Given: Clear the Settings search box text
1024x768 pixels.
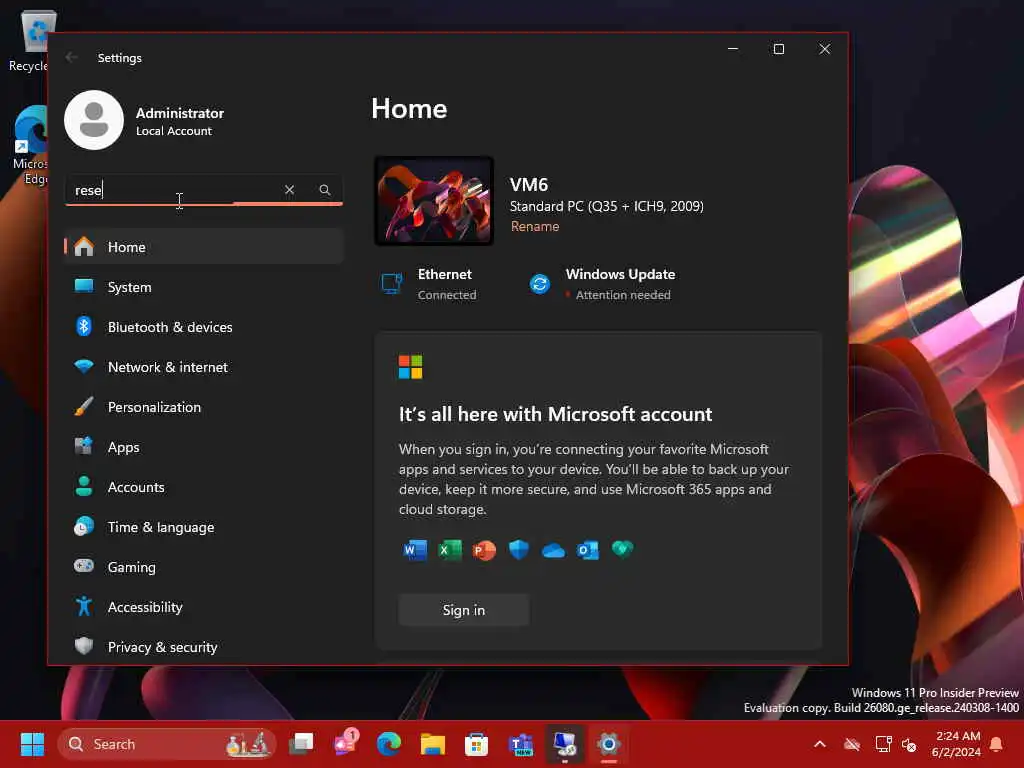Looking at the screenshot, I should pyautogui.click(x=289, y=190).
